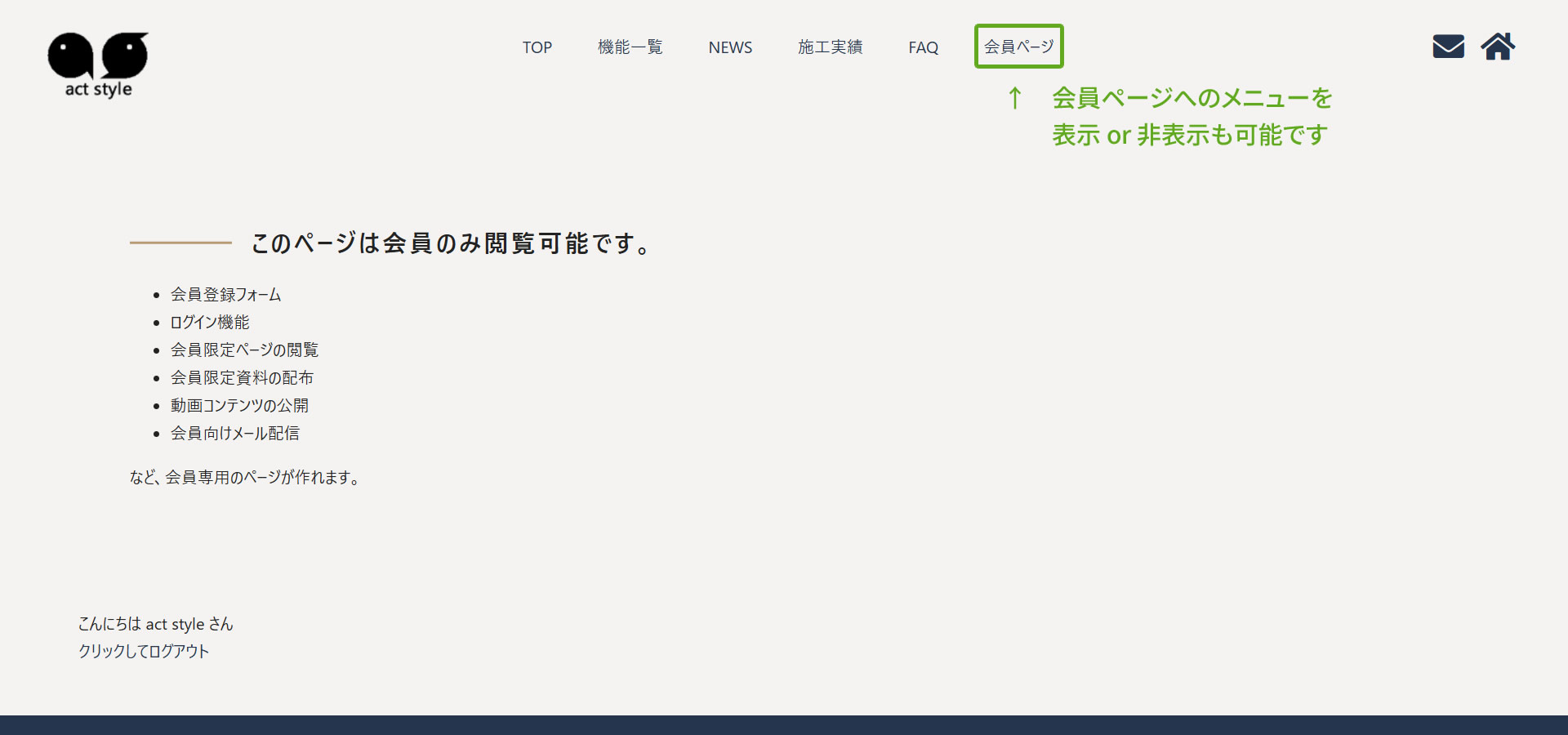The height and width of the screenshot is (735, 1568).
Task: Open the mail envelope icon
Action: tap(1448, 47)
